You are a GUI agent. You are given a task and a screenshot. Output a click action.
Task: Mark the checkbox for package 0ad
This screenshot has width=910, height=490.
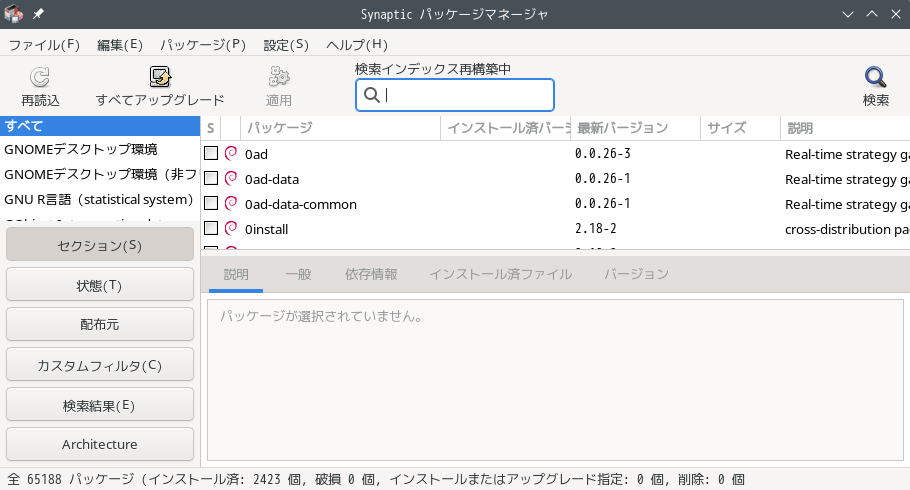tap(211, 153)
